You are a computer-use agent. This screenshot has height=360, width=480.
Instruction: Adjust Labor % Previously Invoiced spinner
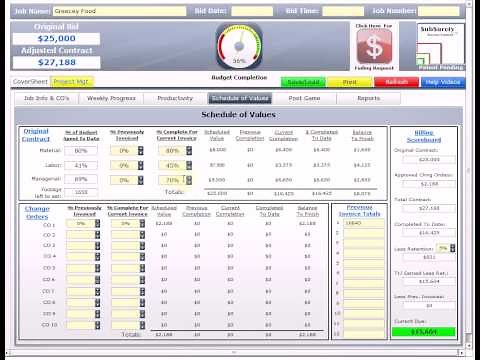(x=141, y=165)
